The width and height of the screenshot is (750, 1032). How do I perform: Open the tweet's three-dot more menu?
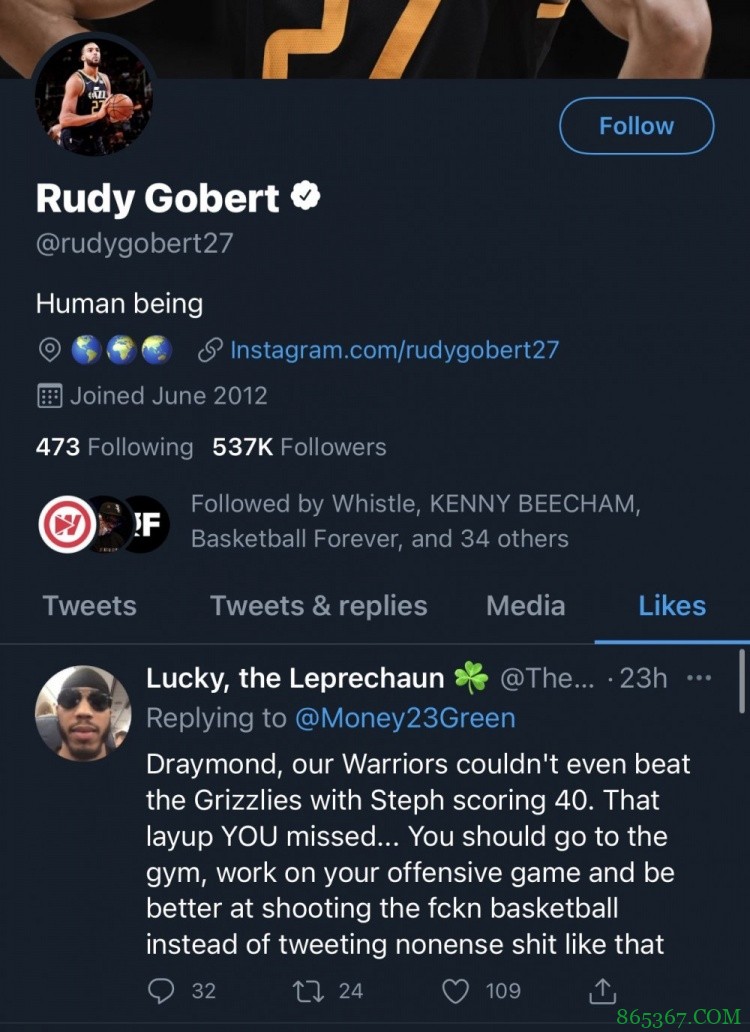tap(700, 678)
